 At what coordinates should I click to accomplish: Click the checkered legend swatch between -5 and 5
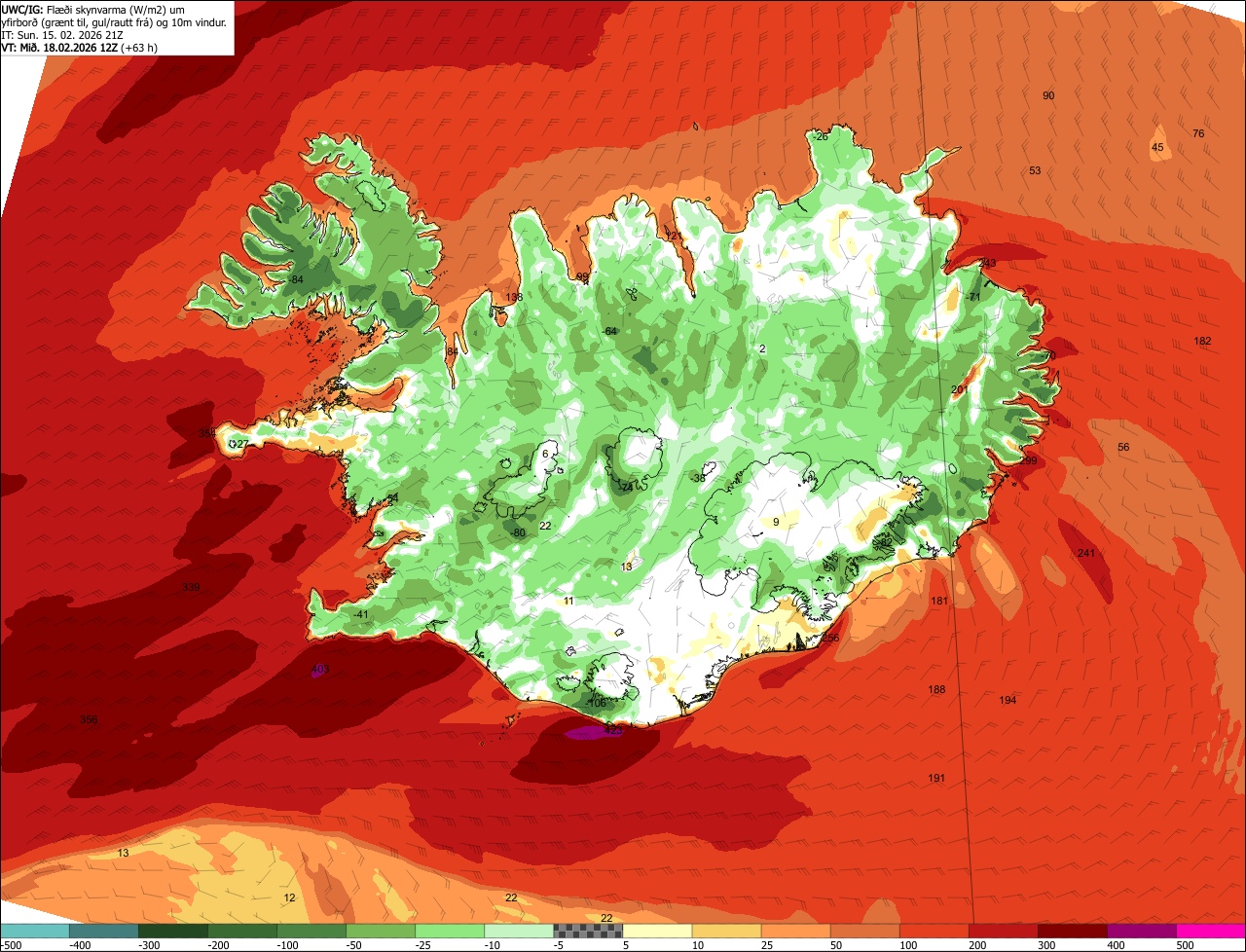pyautogui.click(x=588, y=931)
